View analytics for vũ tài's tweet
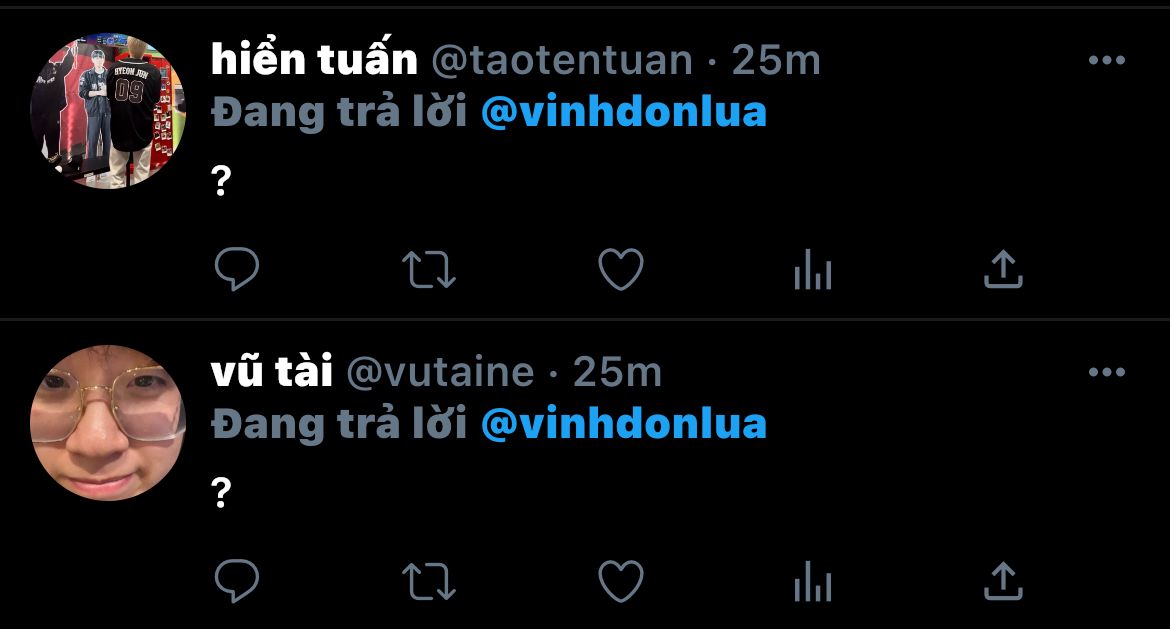The height and width of the screenshot is (629, 1170). 813,581
